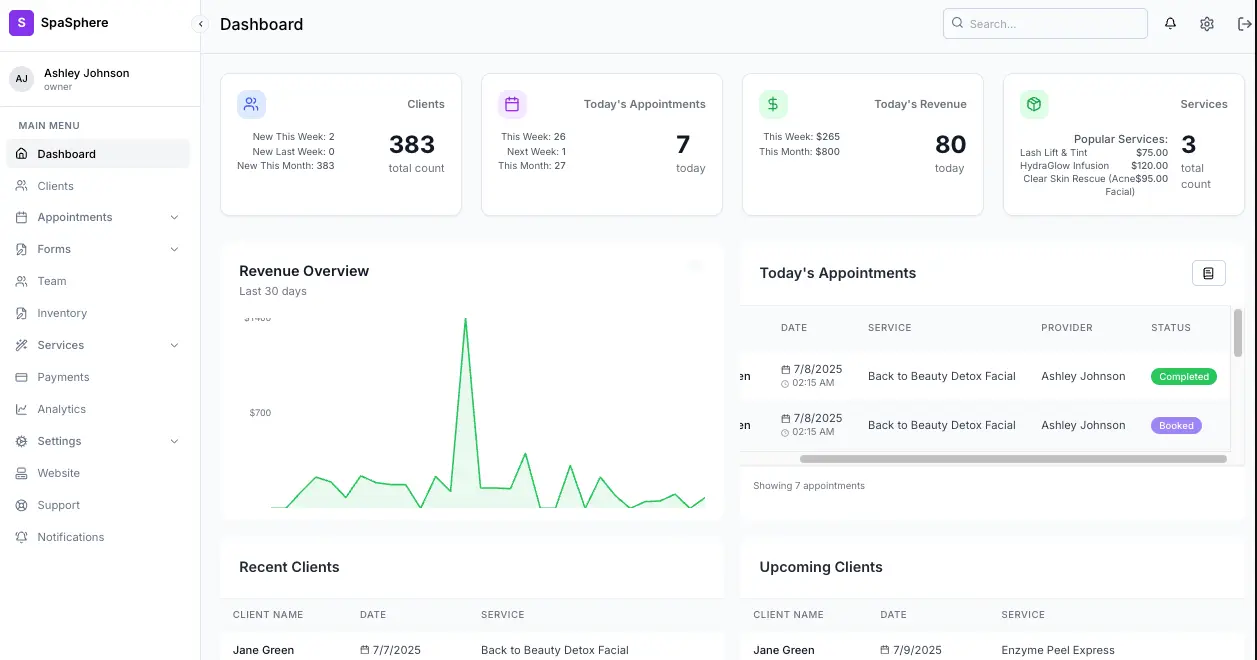Expand the Appointments menu chevron
This screenshot has height=660, width=1257.
click(174, 217)
